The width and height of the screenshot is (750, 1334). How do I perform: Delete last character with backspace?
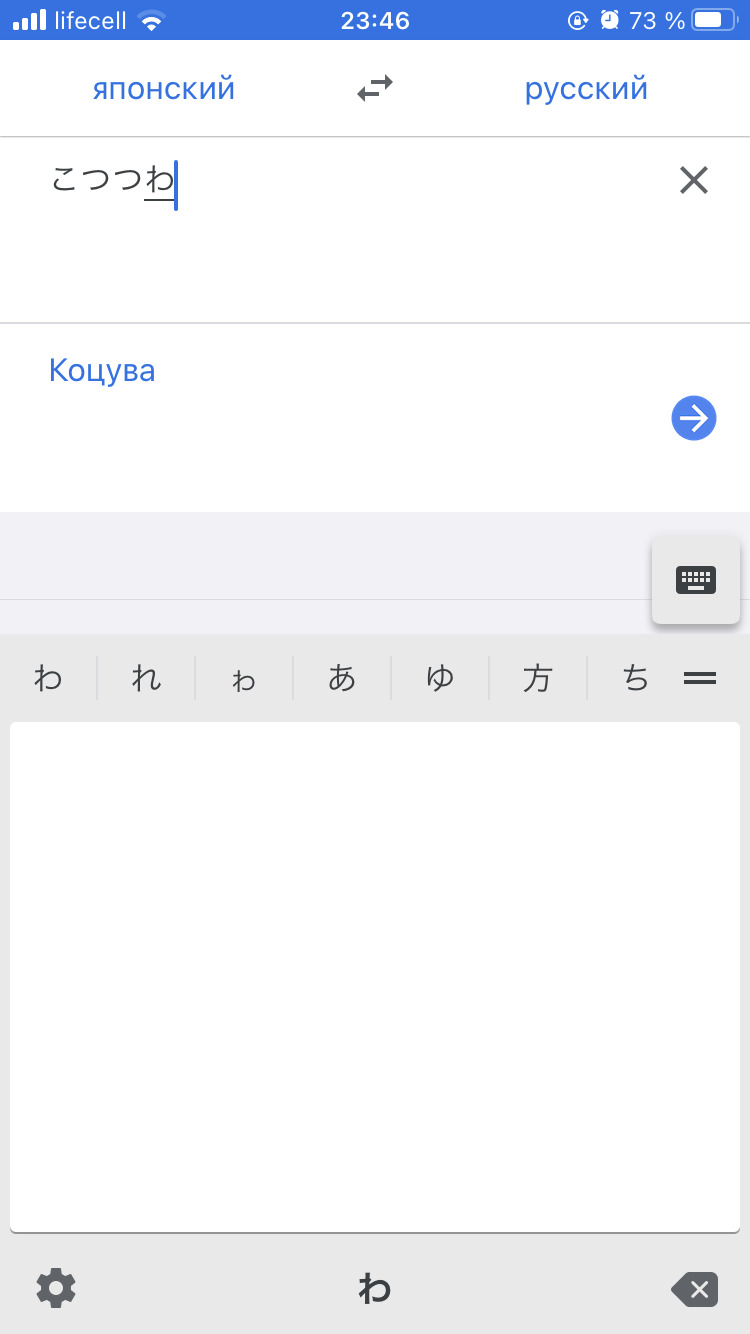[694, 1289]
